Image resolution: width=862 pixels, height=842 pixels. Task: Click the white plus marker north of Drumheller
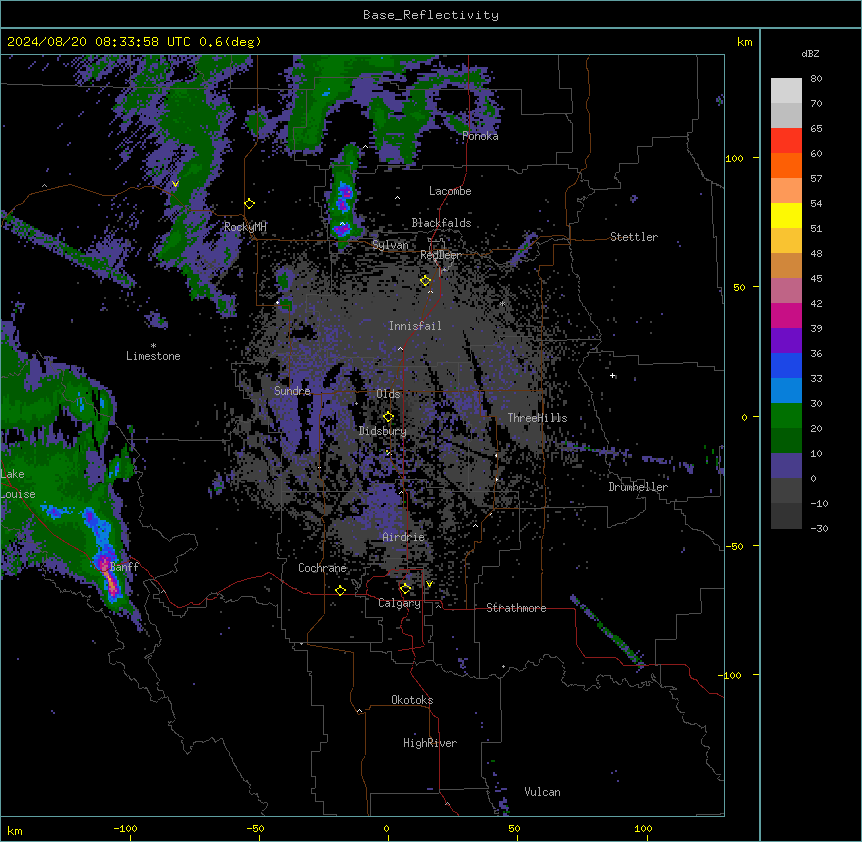pyautogui.click(x=613, y=375)
